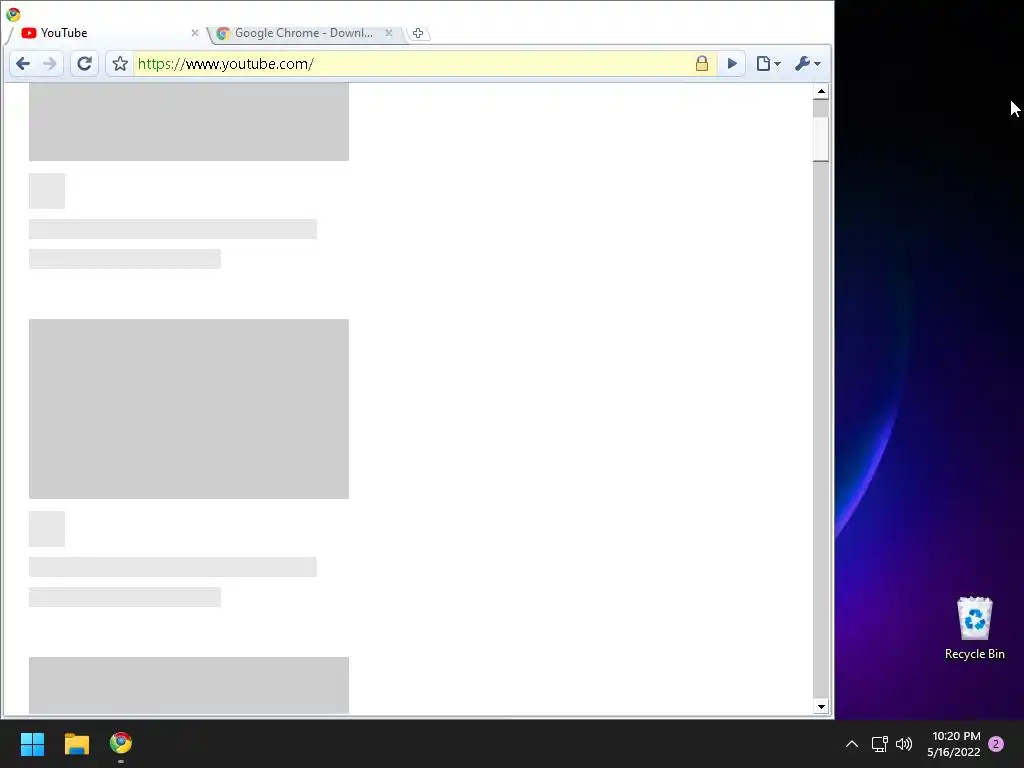The width and height of the screenshot is (1024, 768).
Task: Switch to the Google Chrome download tab
Action: point(304,33)
